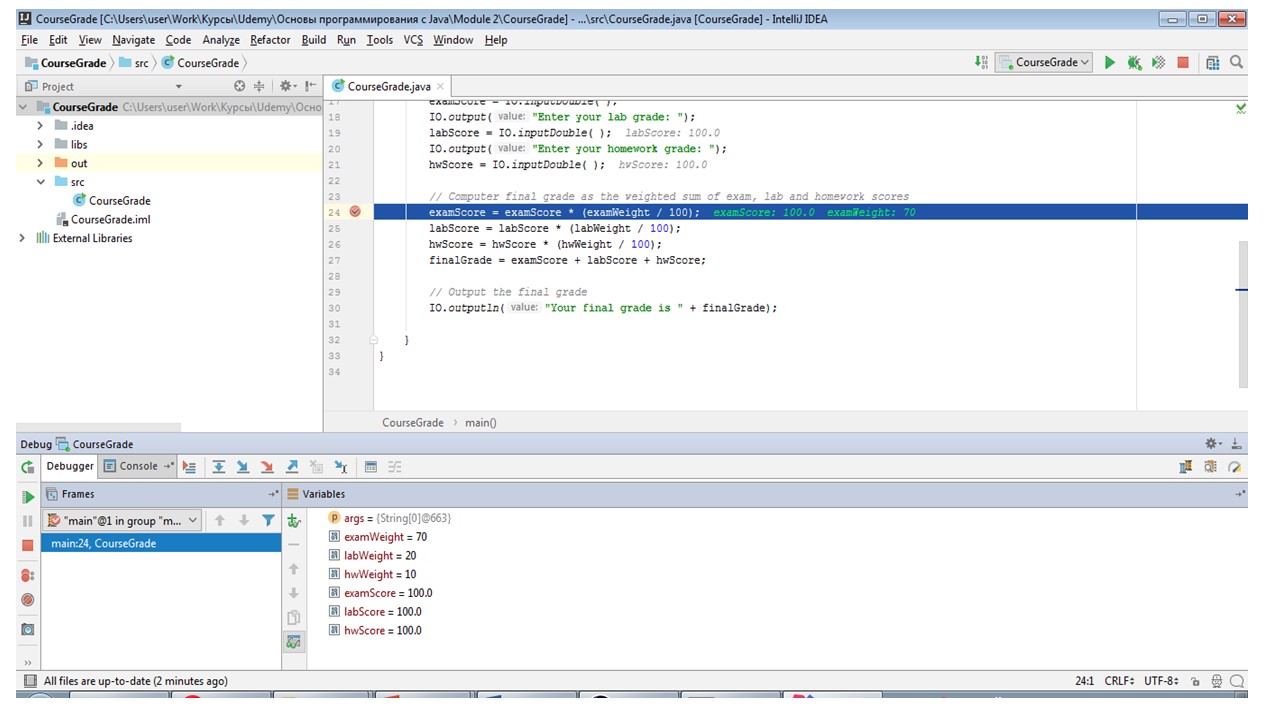Click the Debug bug icon in the top toolbar
This screenshot has height=720, width=1280.
coord(1134,62)
